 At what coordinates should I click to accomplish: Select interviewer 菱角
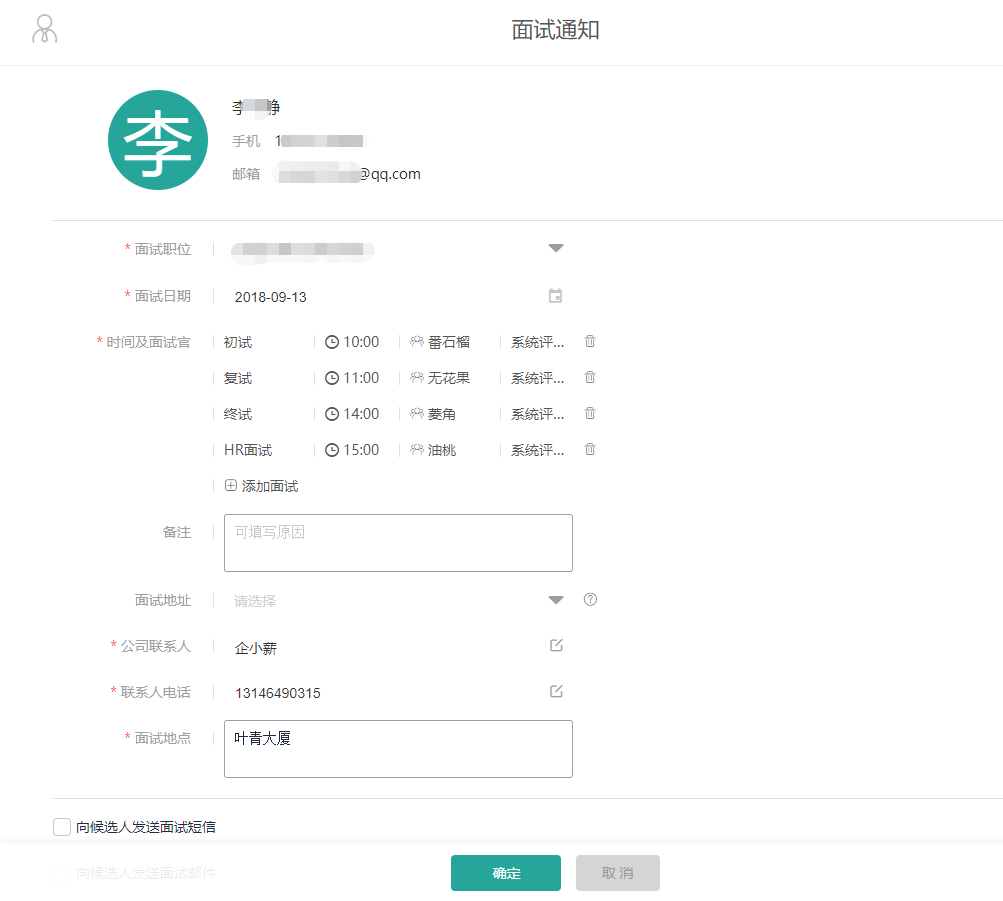tap(442, 414)
